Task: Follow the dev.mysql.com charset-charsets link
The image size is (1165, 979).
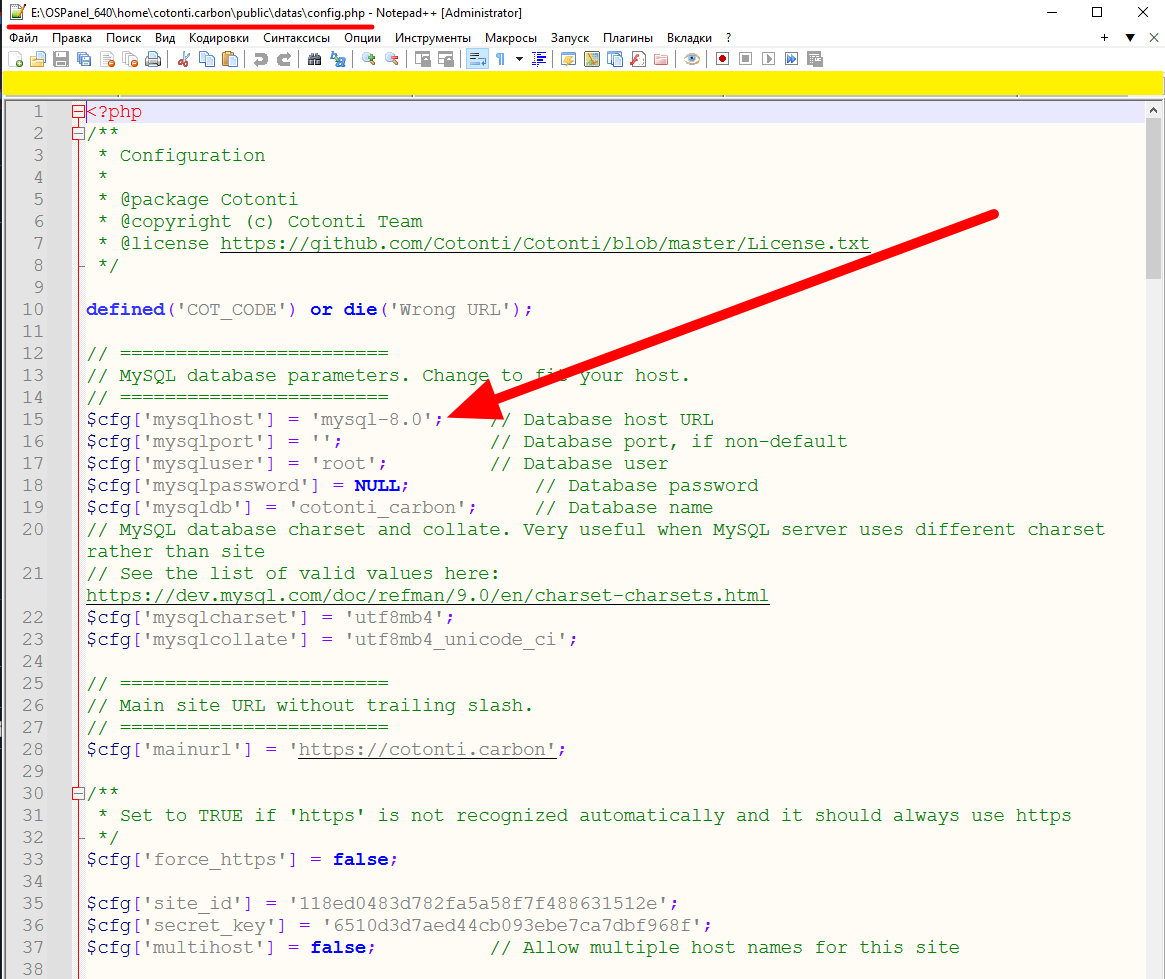Action: 427,596
